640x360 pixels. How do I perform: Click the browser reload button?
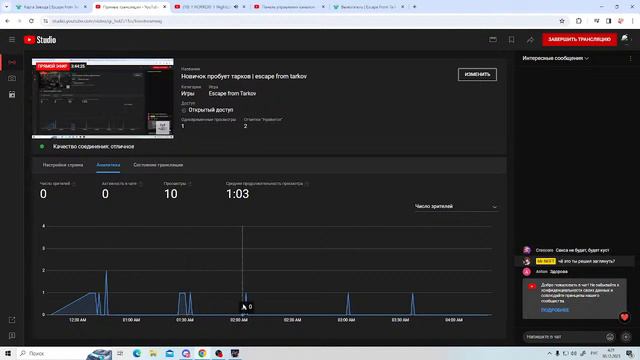coord(31,21)
